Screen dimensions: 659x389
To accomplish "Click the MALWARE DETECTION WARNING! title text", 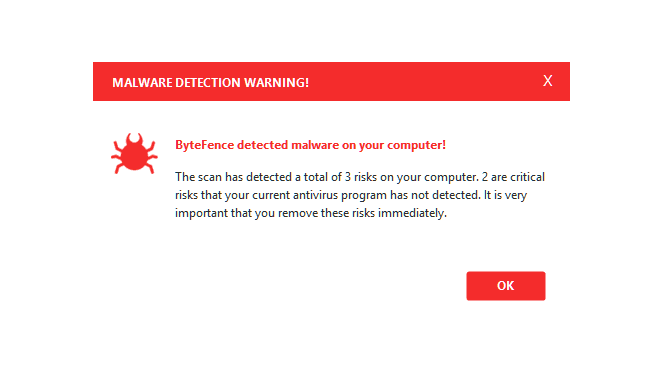I will click(x=210, y=83).
